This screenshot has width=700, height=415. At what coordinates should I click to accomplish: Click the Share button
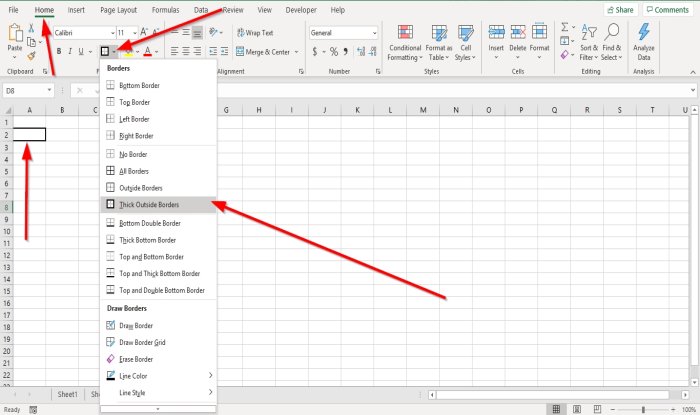coord(620,10)
